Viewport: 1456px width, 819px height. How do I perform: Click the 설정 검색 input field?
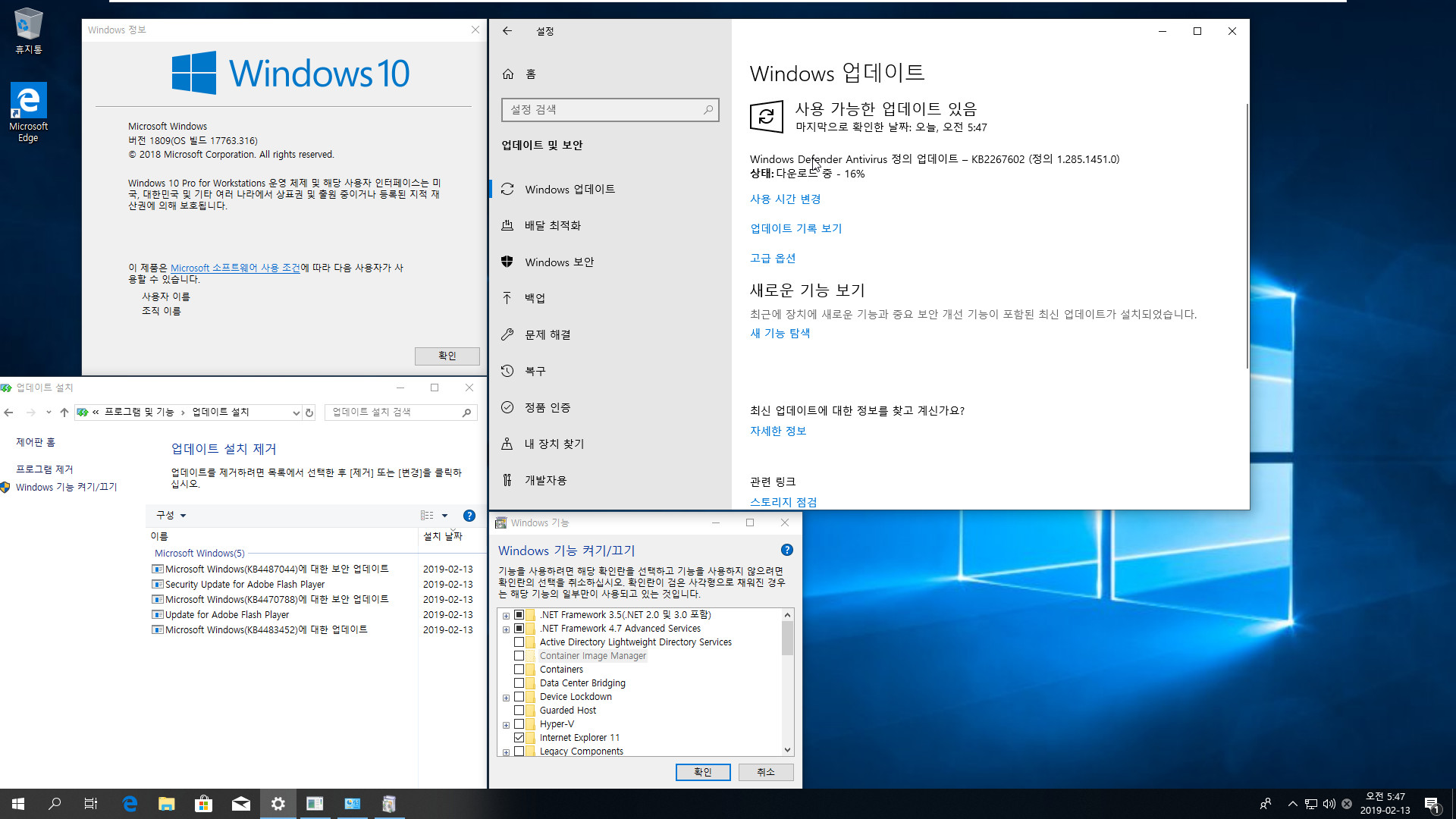[610, 110]
